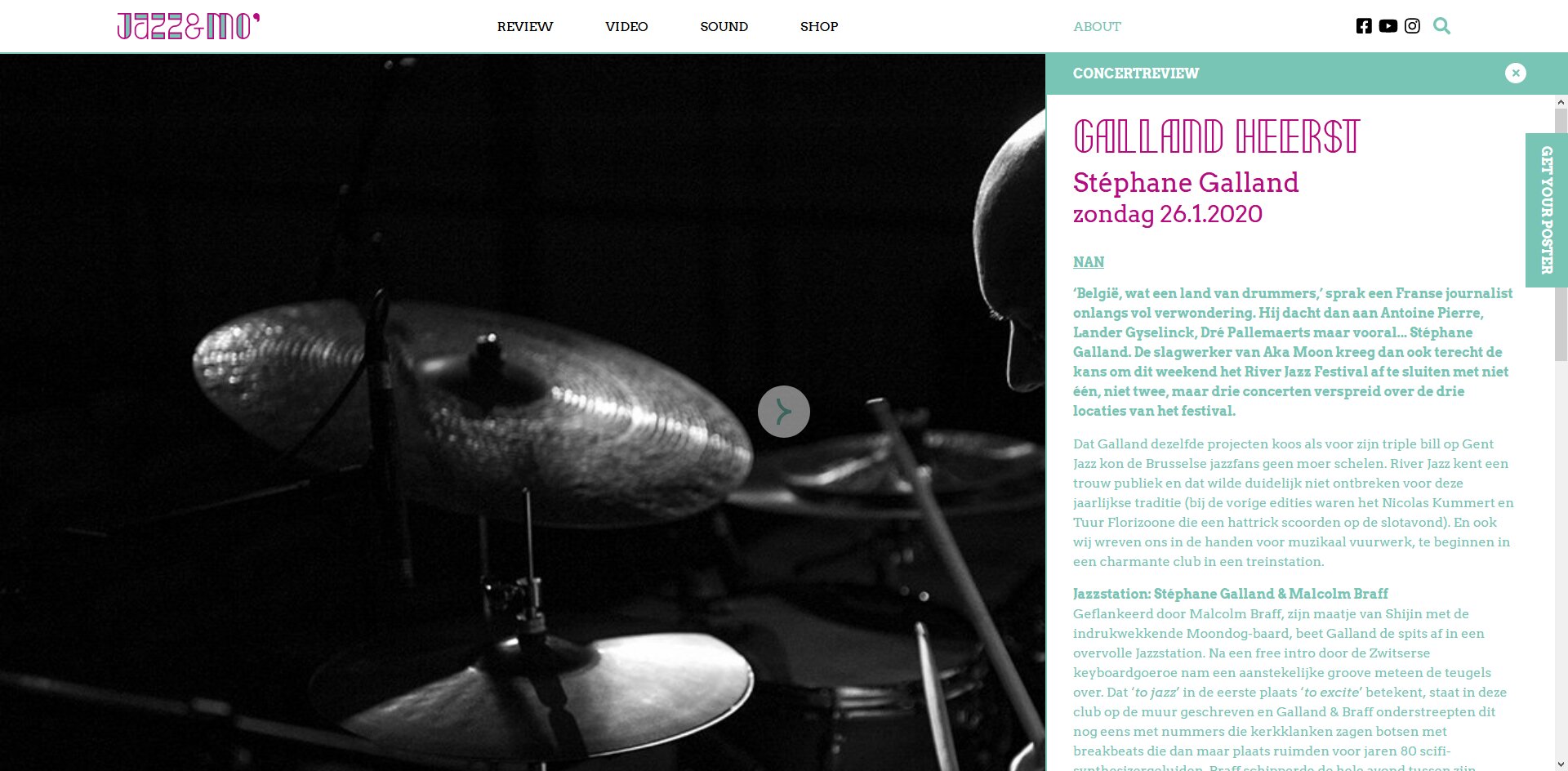Click the Jazz&Mo' logo
This screenshot has width=1568, height=771.
pos(189,26)
